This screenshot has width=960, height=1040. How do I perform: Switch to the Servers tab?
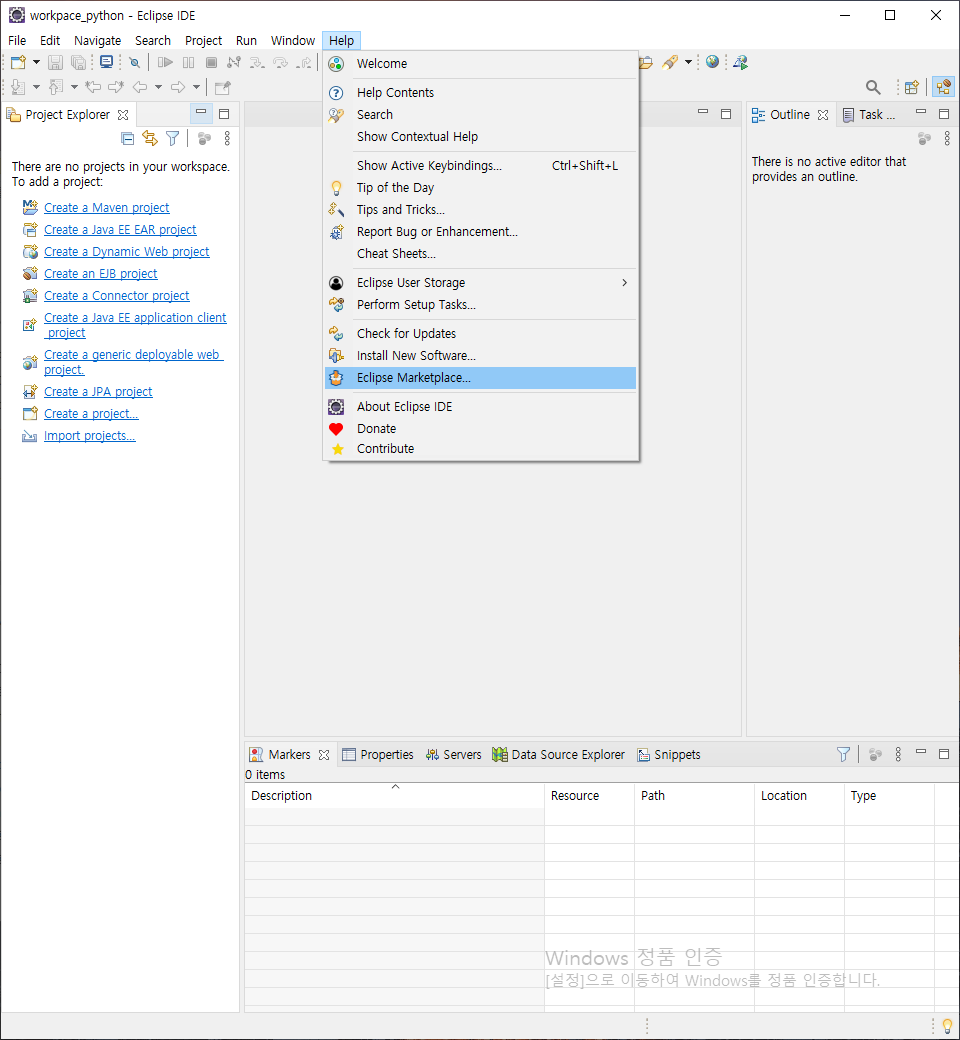point(454,755)
